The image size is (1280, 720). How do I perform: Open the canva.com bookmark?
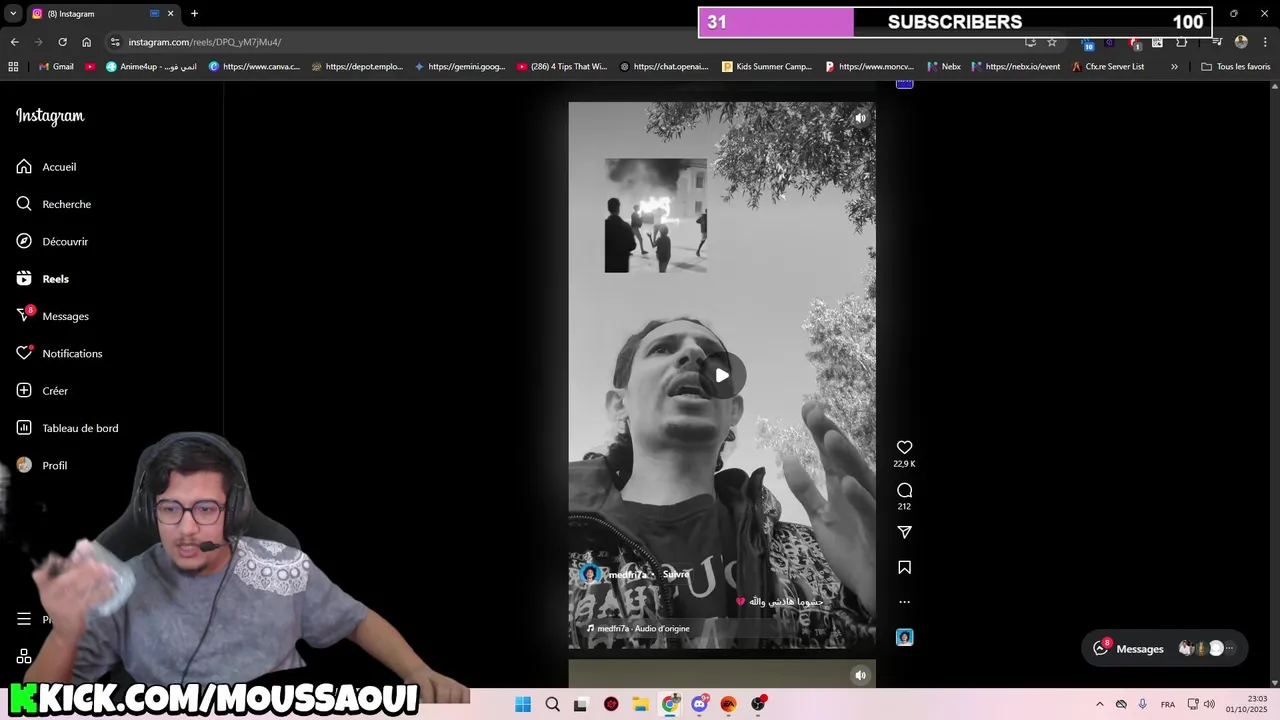[x=254, y=67]
